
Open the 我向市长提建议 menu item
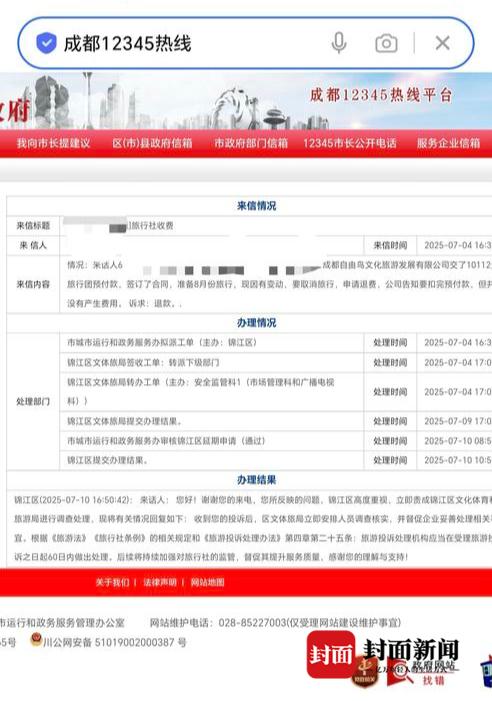pyautogui.click(x=54, y=144)
